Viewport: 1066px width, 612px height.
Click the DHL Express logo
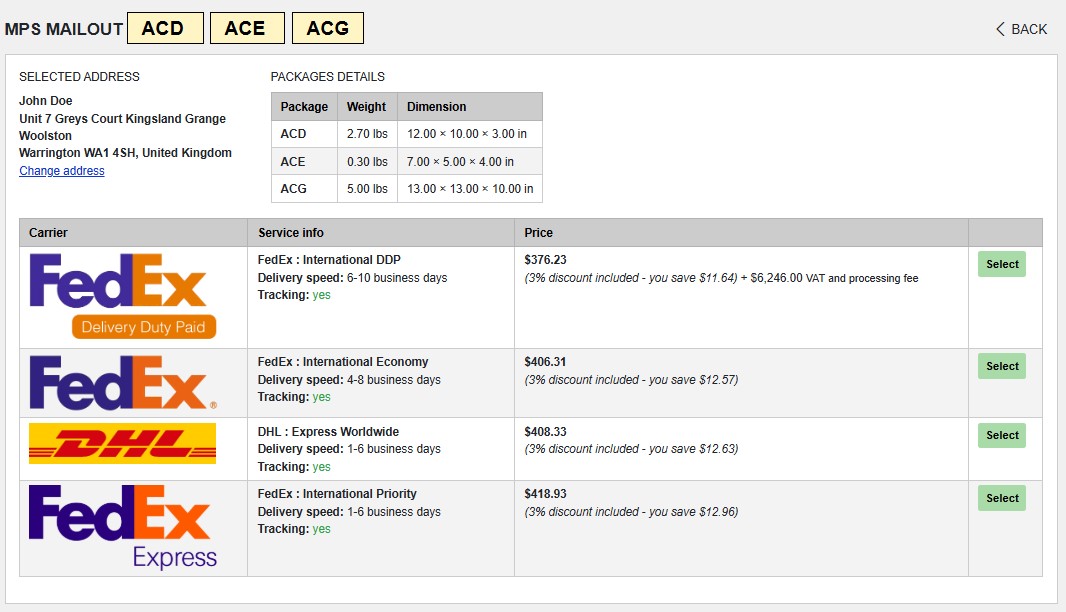click(x=123, y=443)
